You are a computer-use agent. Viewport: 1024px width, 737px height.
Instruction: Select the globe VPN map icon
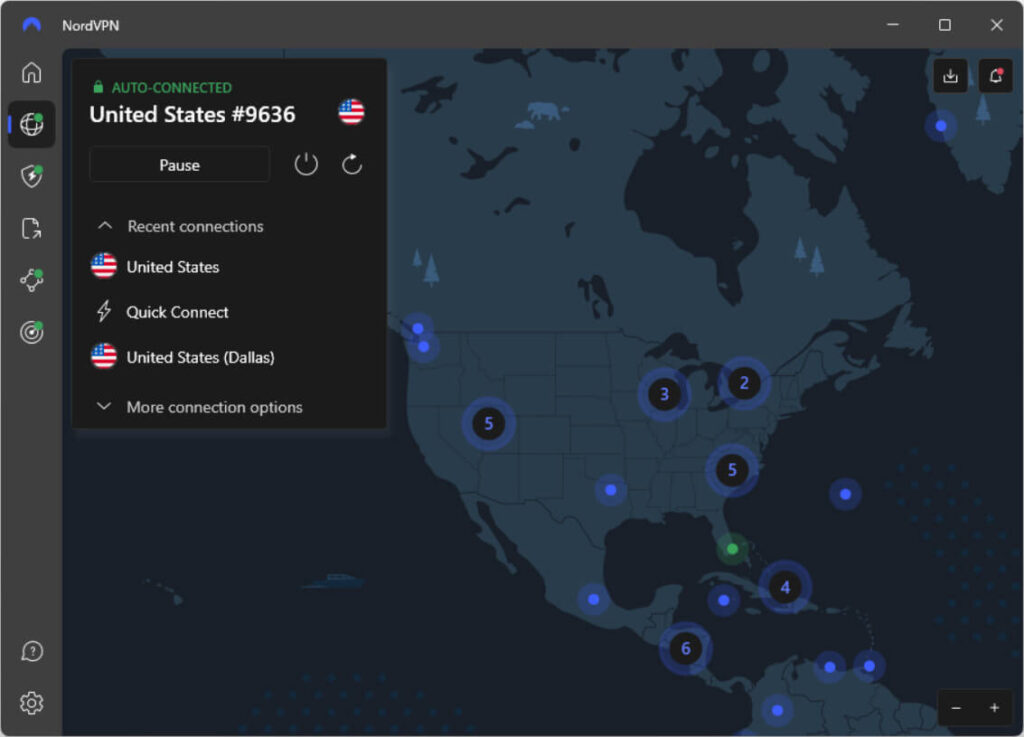(31, 124)
